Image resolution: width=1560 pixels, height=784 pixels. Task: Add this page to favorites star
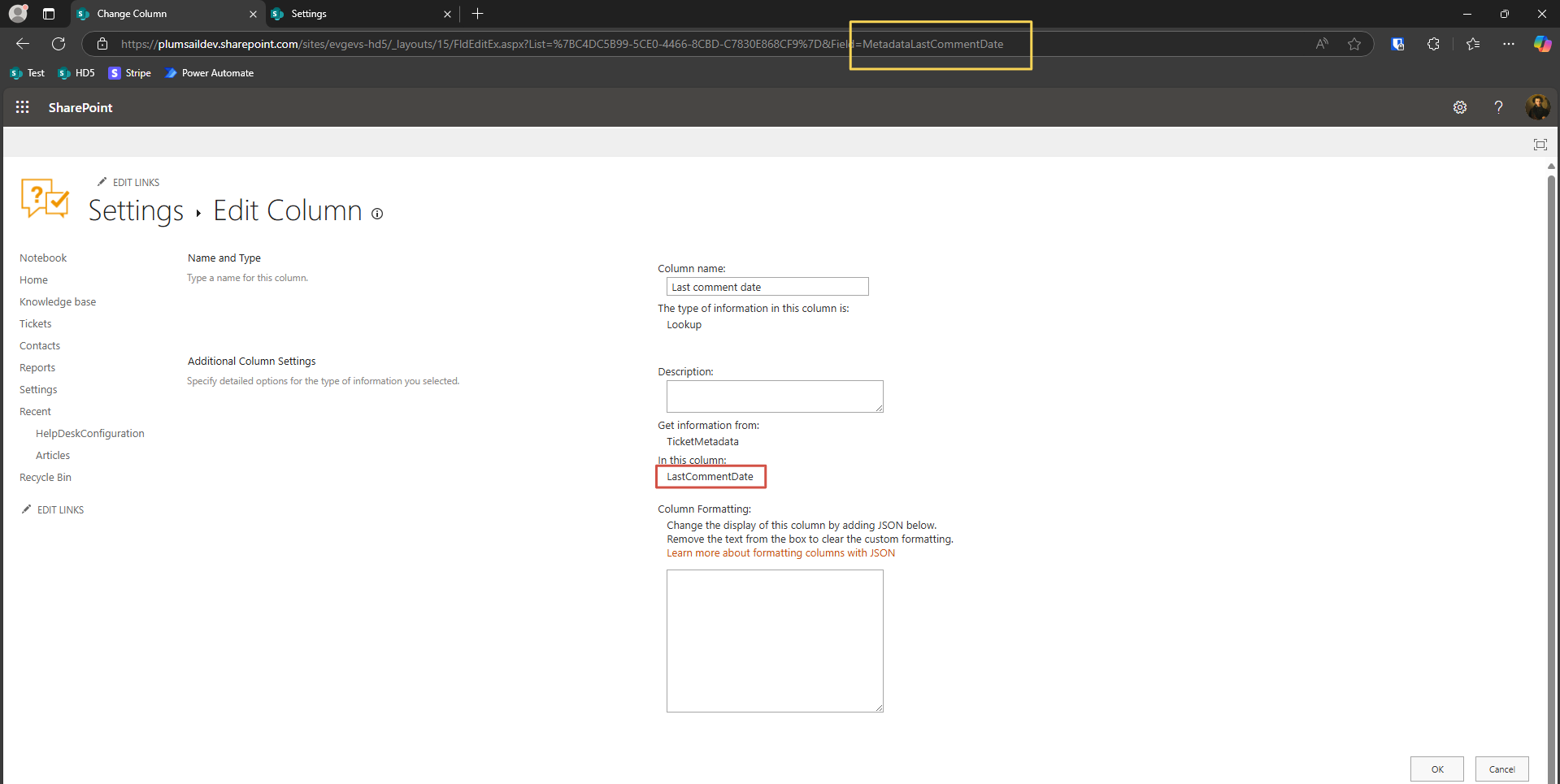point(1354,44)
